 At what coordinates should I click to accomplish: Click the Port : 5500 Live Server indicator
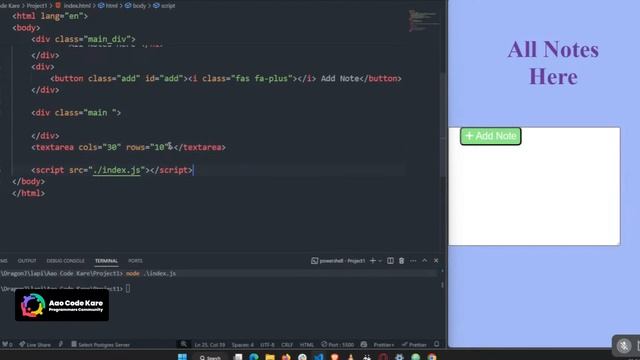click(338, 344)
